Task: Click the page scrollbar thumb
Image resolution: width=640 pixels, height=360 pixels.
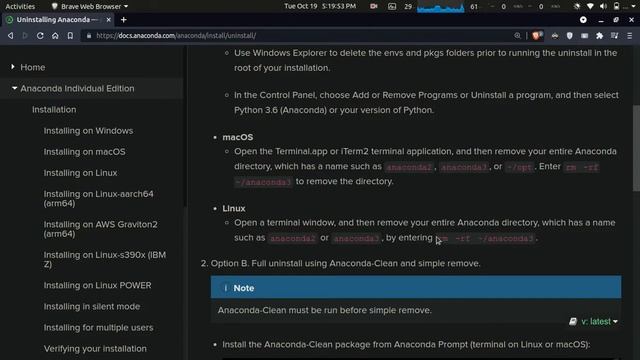Action: (x=636, y=148)
